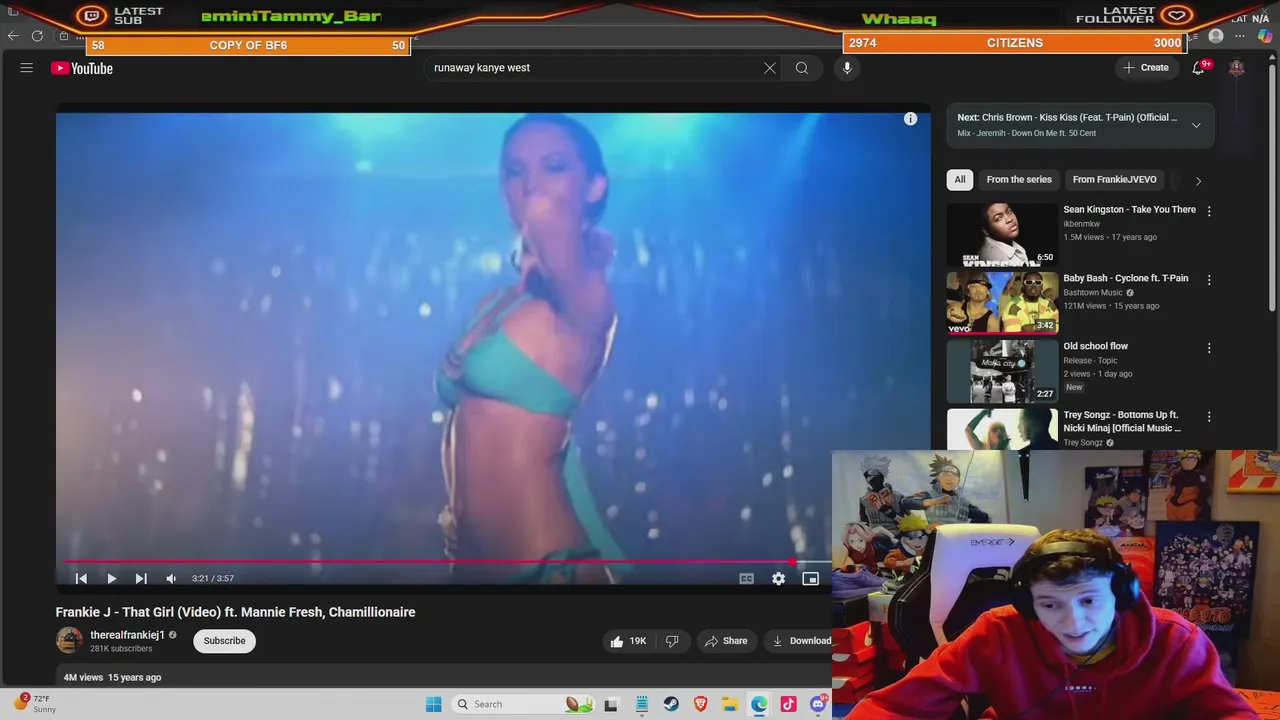
Task: Open Sean Kingston Take You There thumbnail
Action: coord(1002,235)
